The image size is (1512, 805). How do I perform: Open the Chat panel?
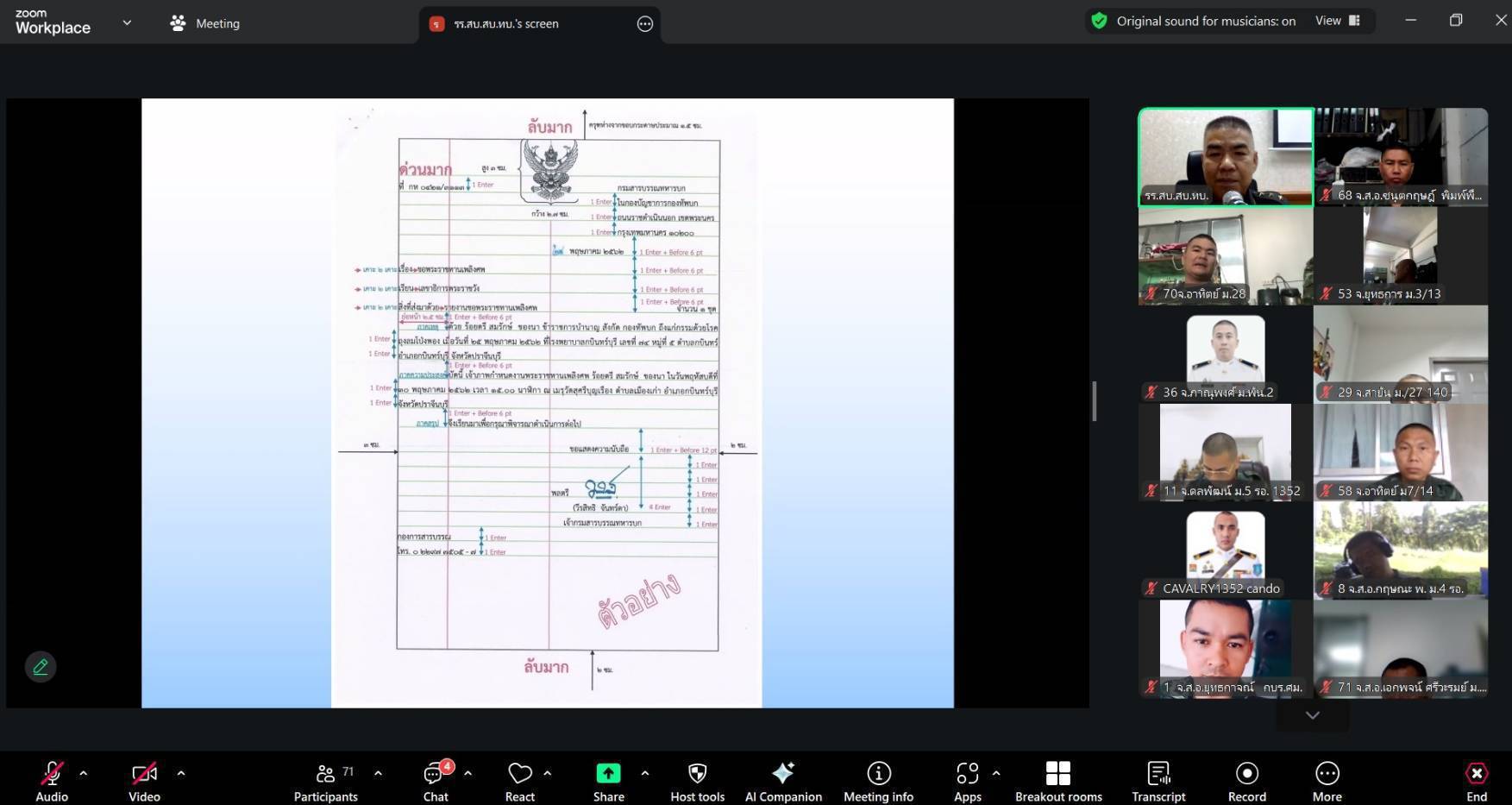coord(436,781)
